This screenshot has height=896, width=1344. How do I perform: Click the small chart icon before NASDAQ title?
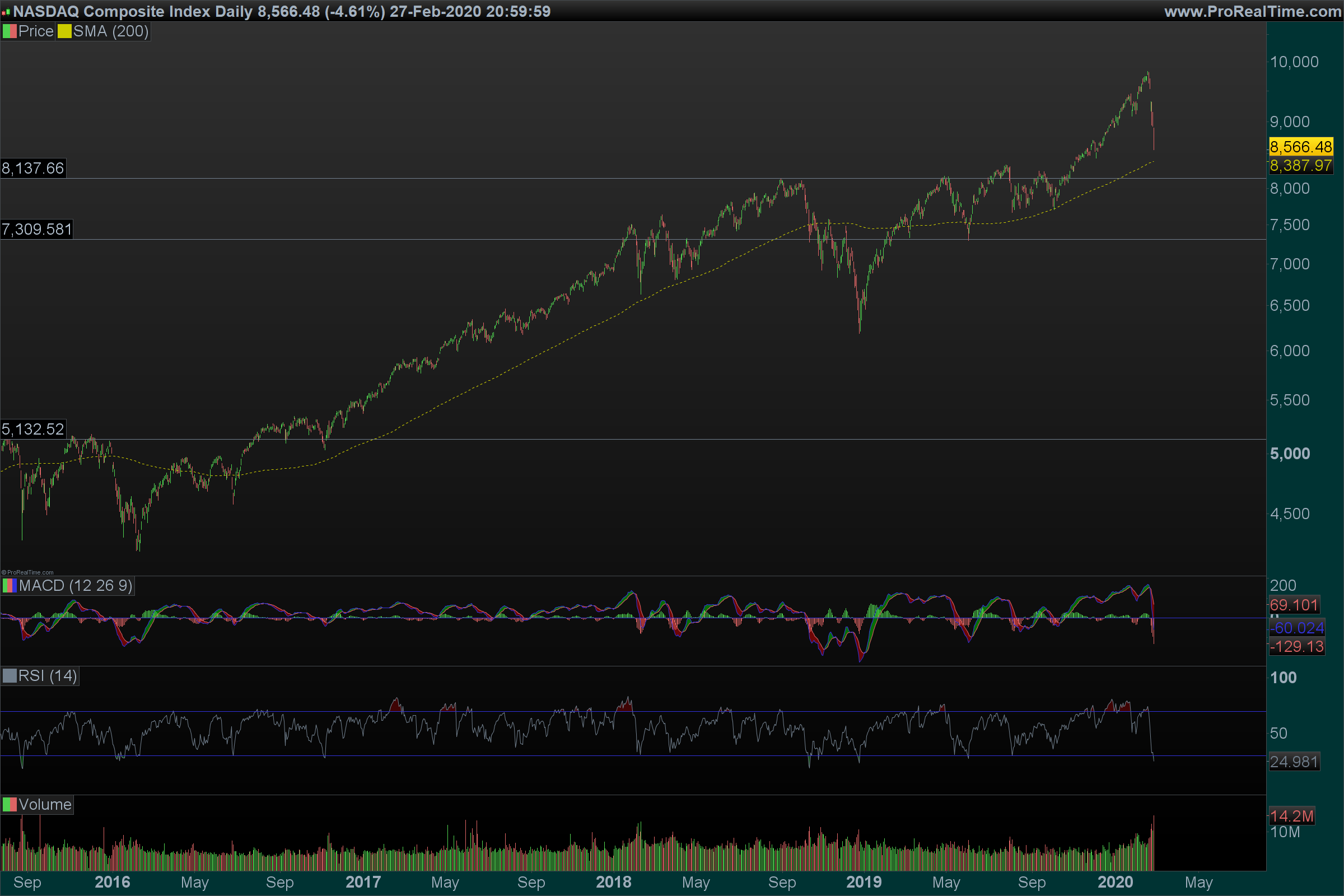[6, 12]
